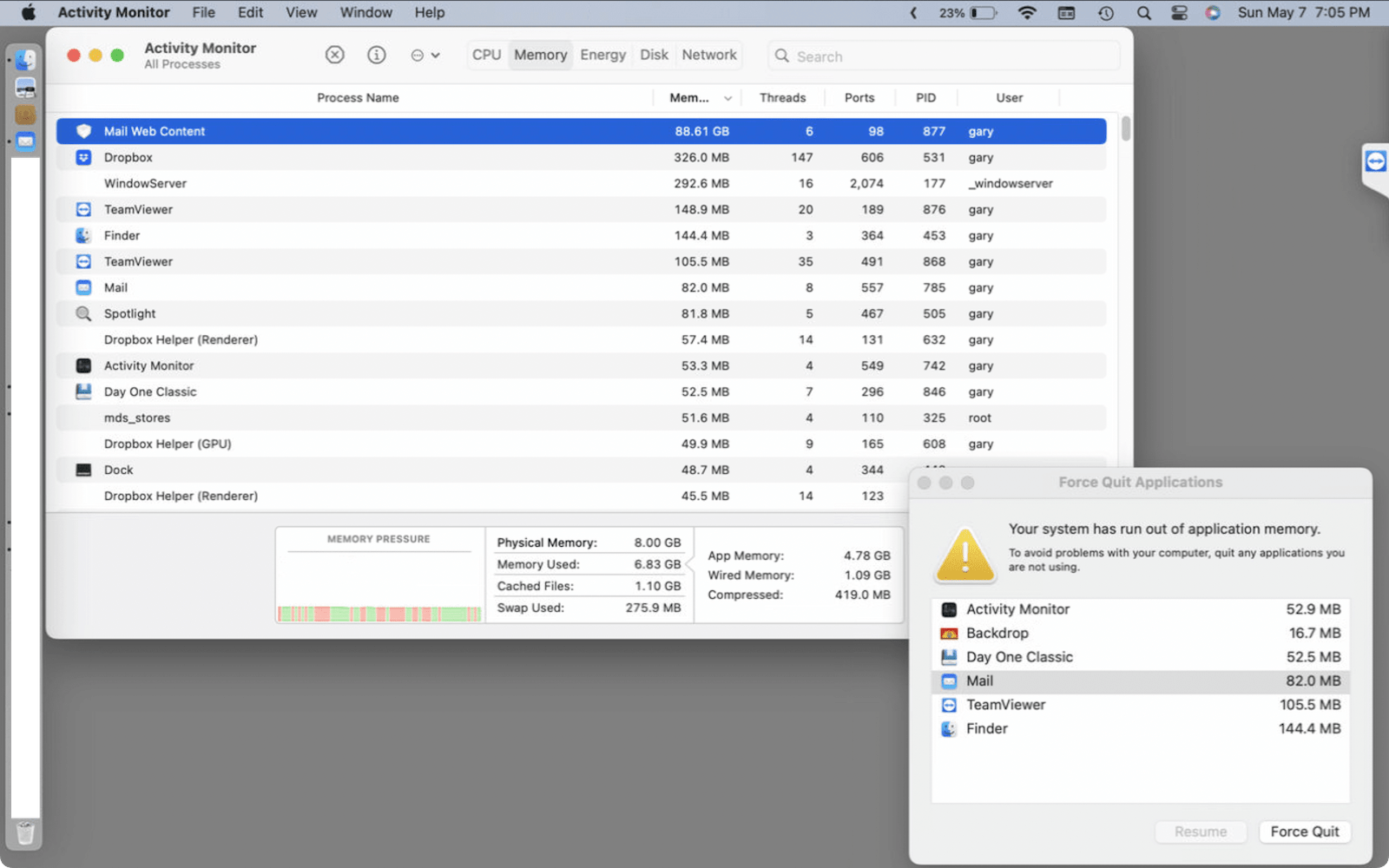Switch to the CPU tab

[486, 55]
